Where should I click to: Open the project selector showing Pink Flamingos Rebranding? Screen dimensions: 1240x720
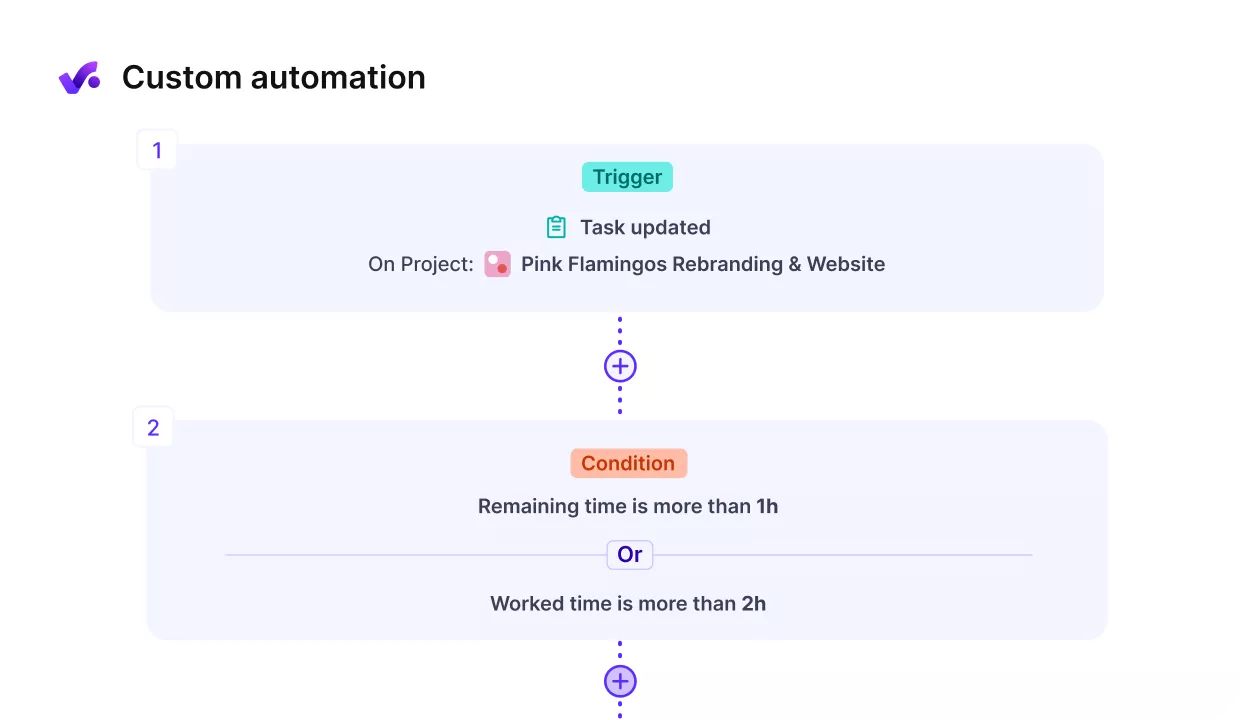tap(703, 264)
